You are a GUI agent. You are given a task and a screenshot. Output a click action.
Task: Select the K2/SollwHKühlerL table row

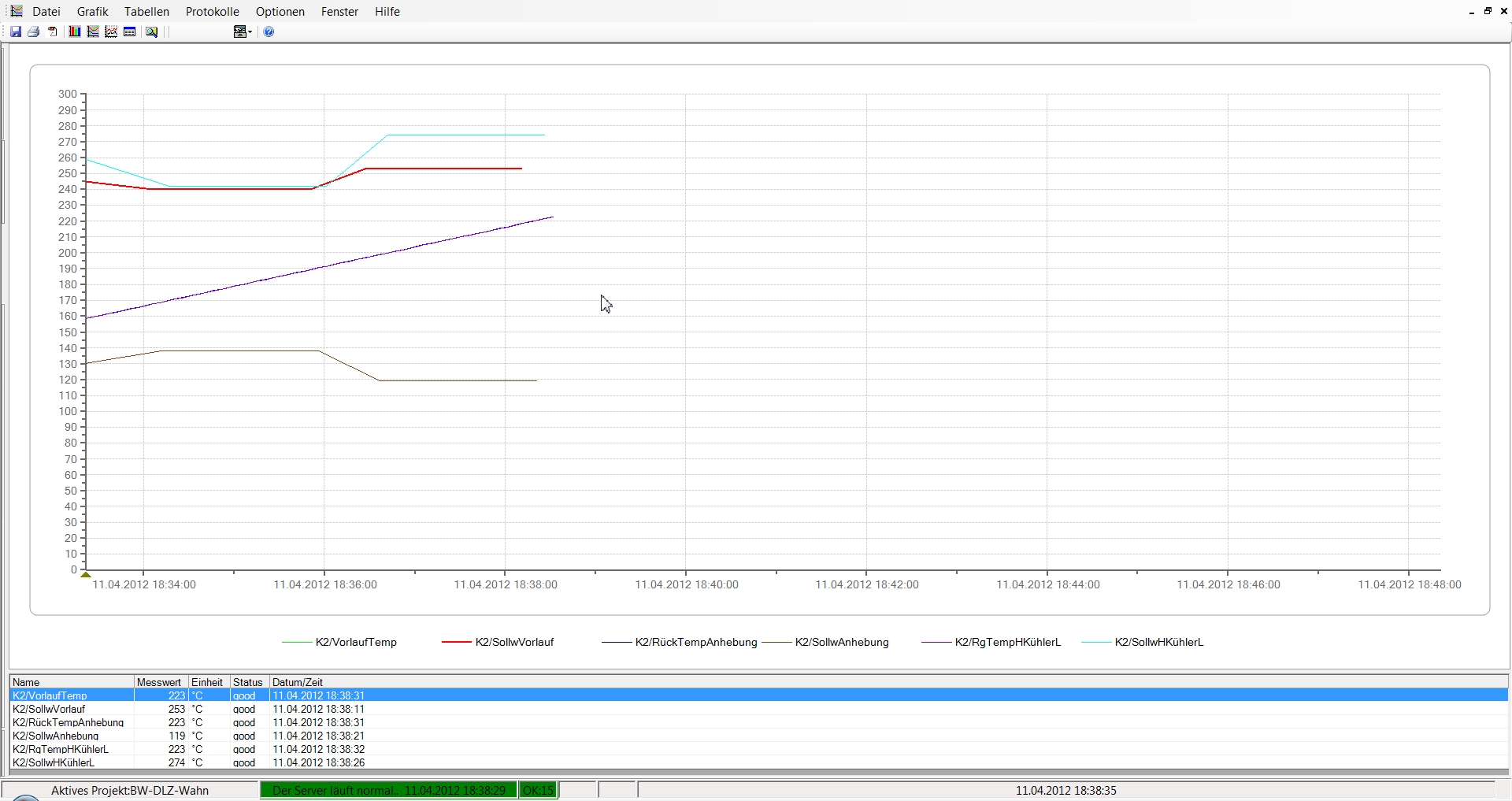(758, 762)
